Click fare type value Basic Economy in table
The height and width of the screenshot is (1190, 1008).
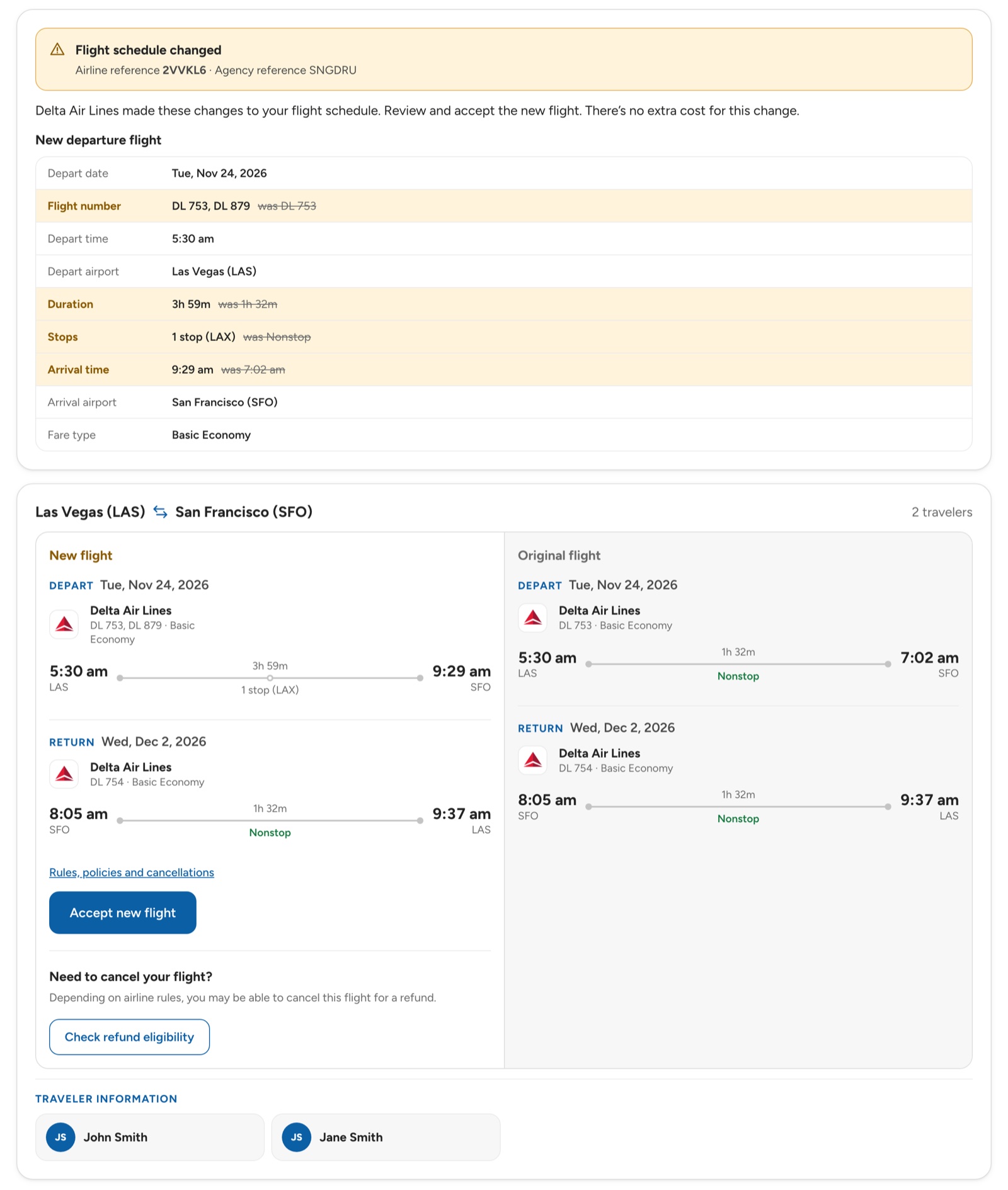(211, 435)
